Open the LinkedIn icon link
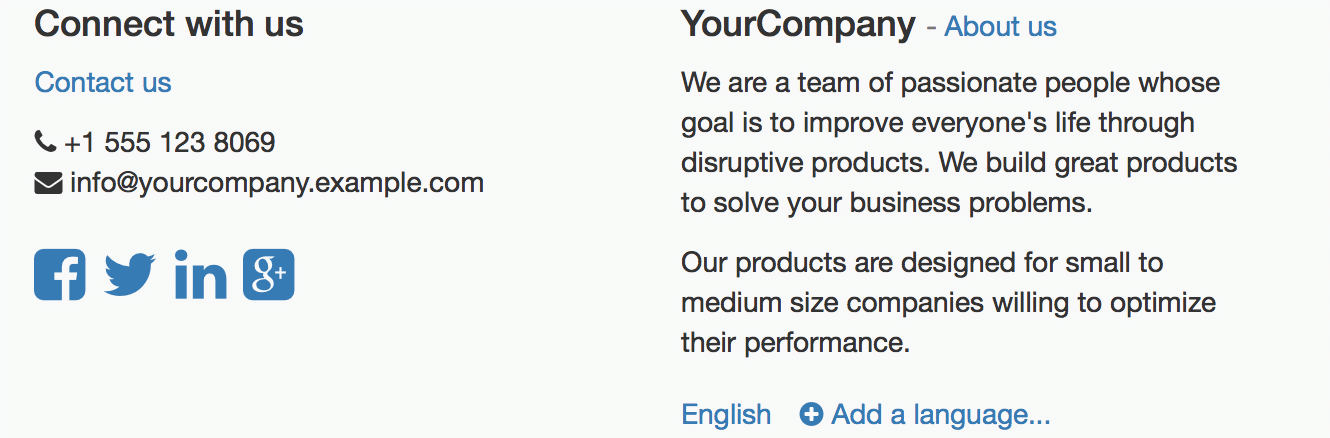Viewport: 1330px width, 438px height. click(x=200, y=274)
